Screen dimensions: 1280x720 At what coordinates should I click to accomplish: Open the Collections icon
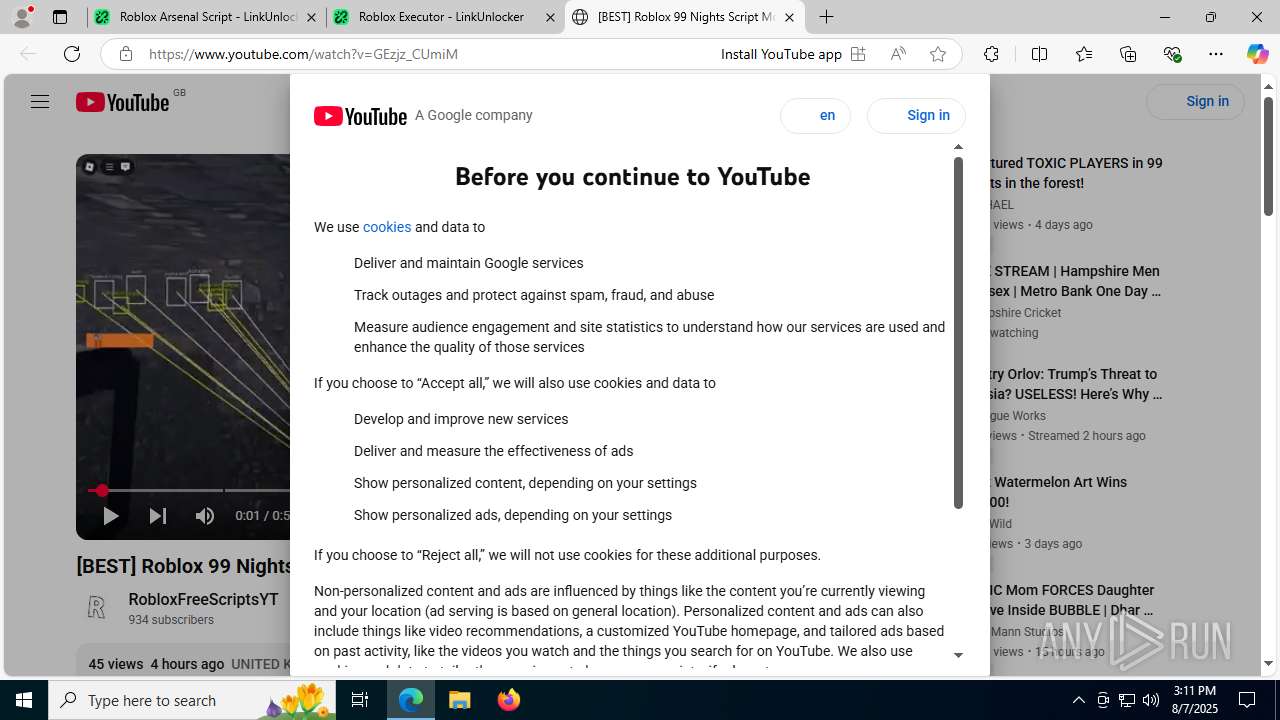1128,54
